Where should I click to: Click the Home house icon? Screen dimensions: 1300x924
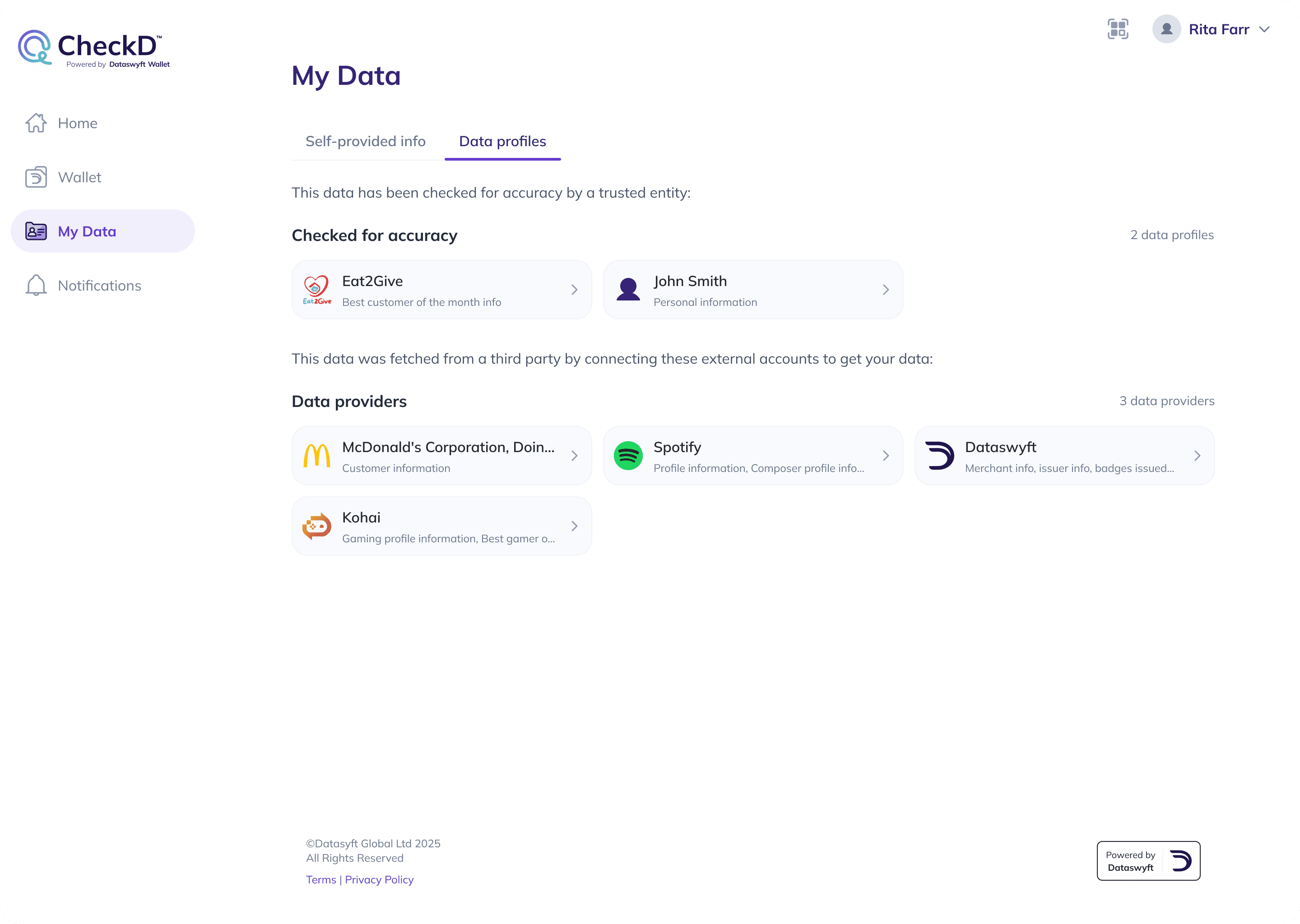click(36, 123)
